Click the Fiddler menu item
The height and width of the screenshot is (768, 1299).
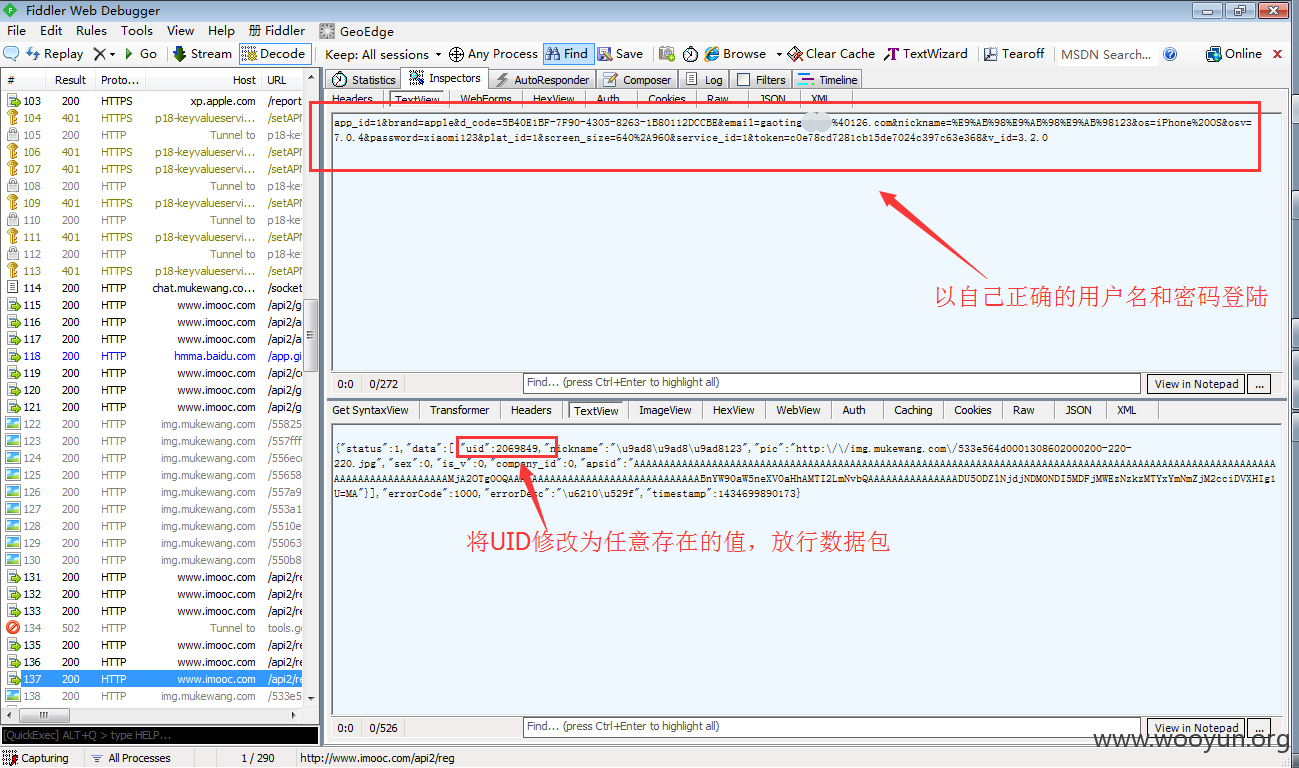click(277, 31)
